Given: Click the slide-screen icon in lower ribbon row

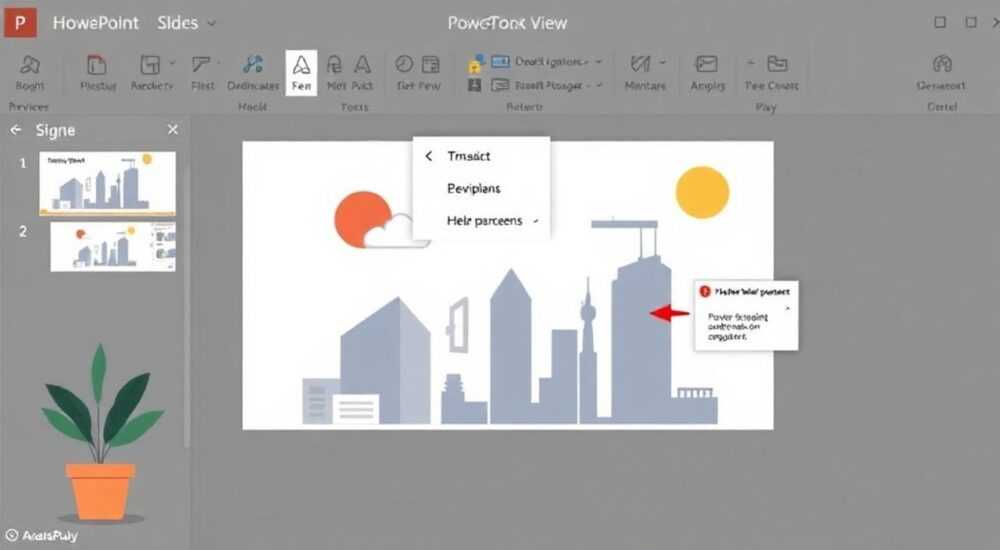Looking at the screenshot, I should pyautogui.click(x=501, y=85).
